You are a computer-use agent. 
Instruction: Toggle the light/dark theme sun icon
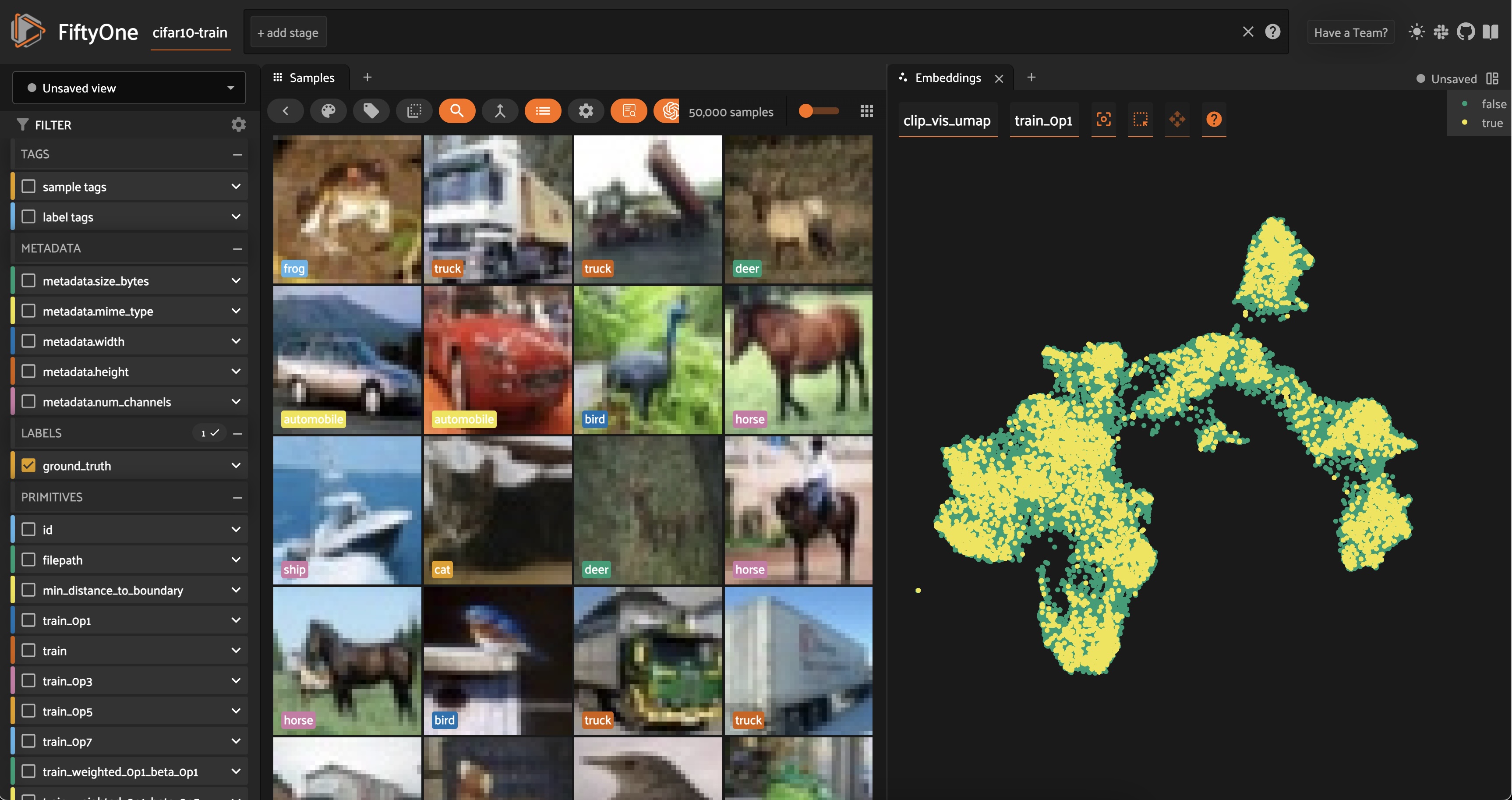[x=1417, y=32]
